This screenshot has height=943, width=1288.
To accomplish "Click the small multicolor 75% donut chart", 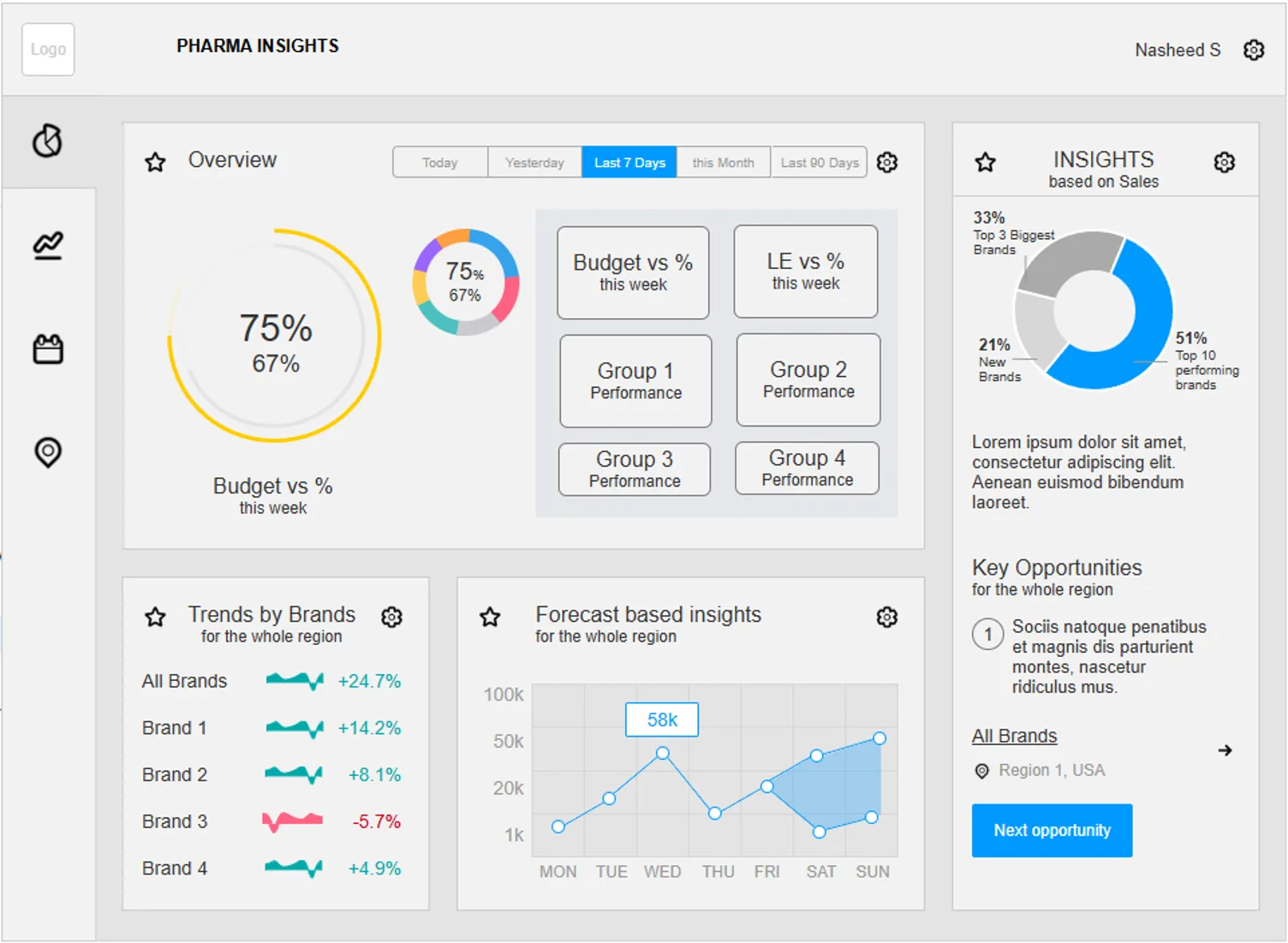I will tap(466, 282).
